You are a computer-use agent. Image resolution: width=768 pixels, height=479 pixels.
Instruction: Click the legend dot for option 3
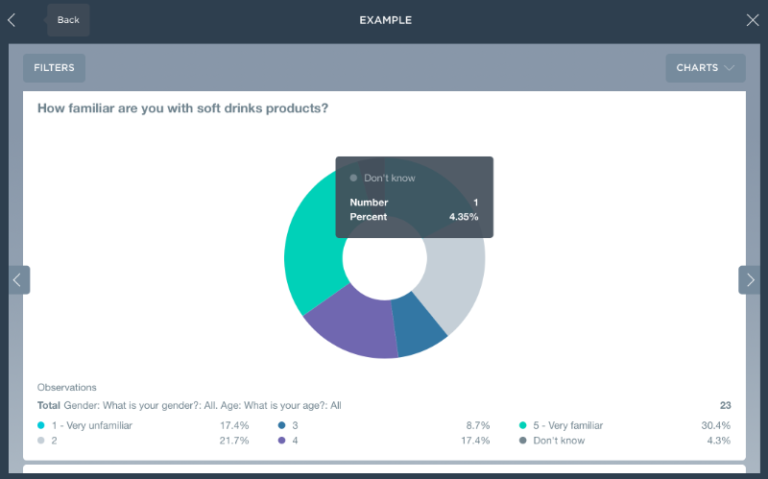(x=282, y=425)
